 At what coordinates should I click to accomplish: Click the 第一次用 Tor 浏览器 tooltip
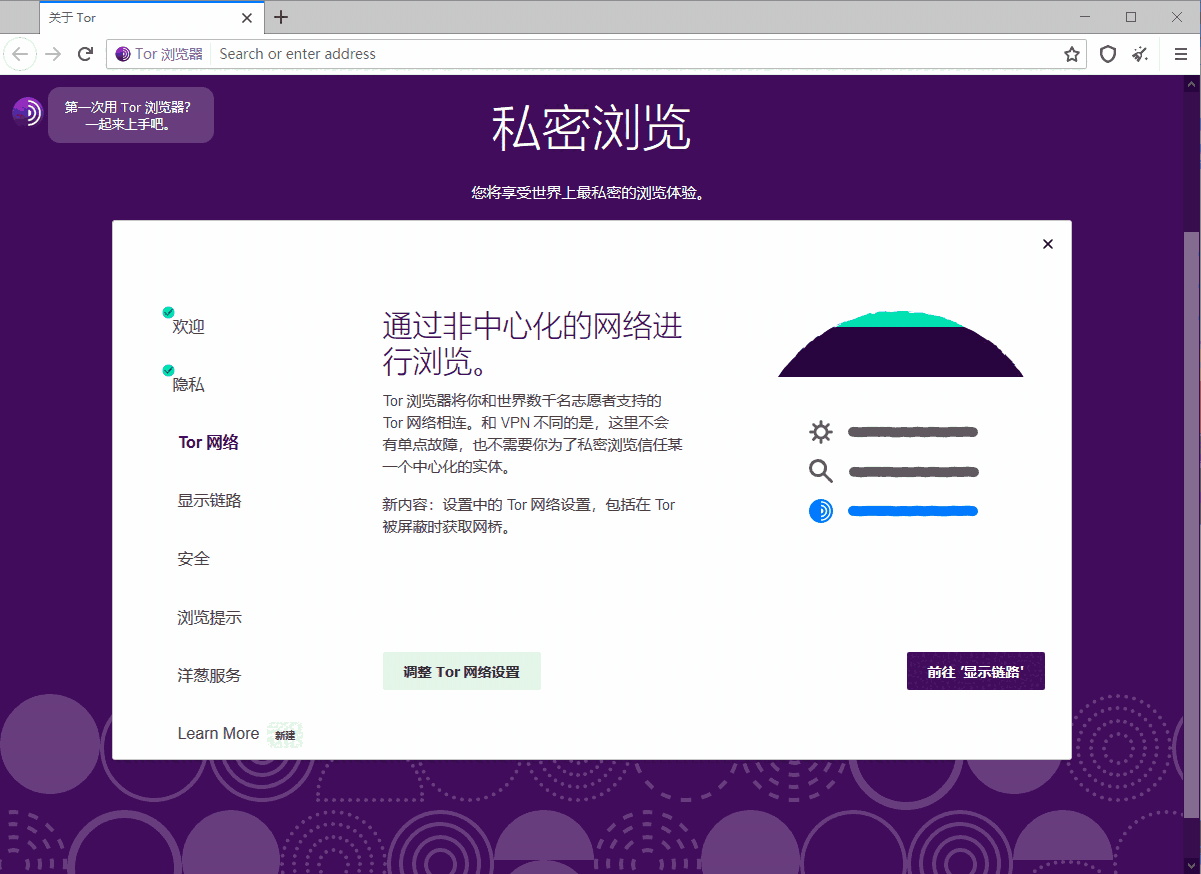tap(131, 114)
